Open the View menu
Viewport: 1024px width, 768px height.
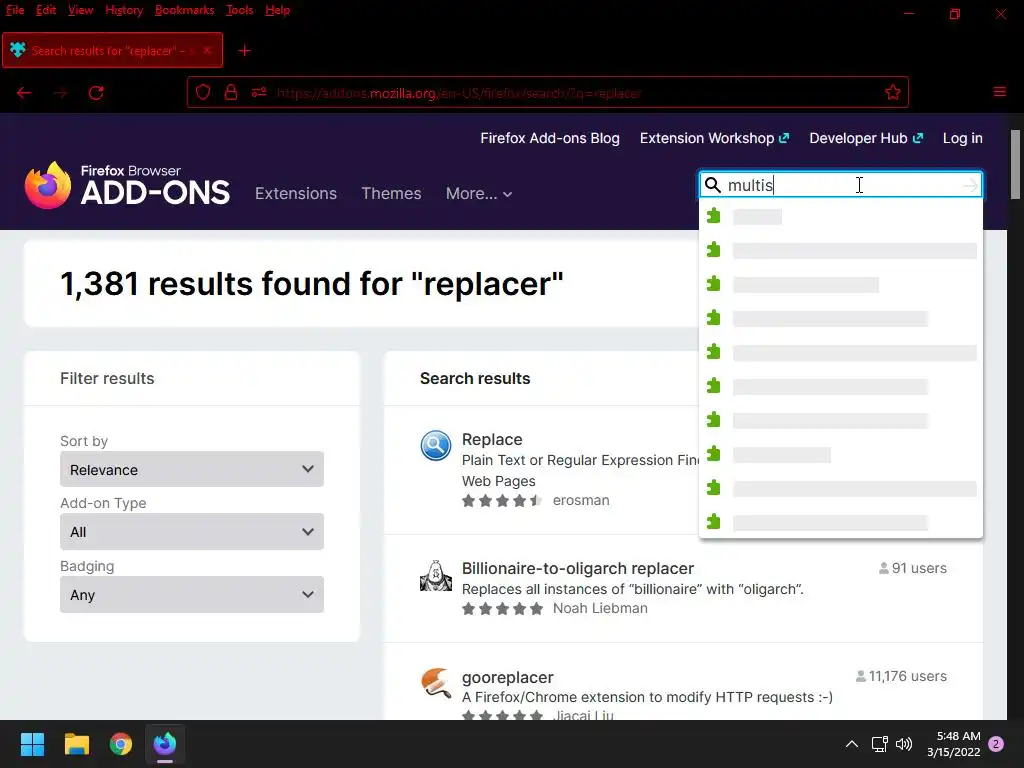click(80, 10)
